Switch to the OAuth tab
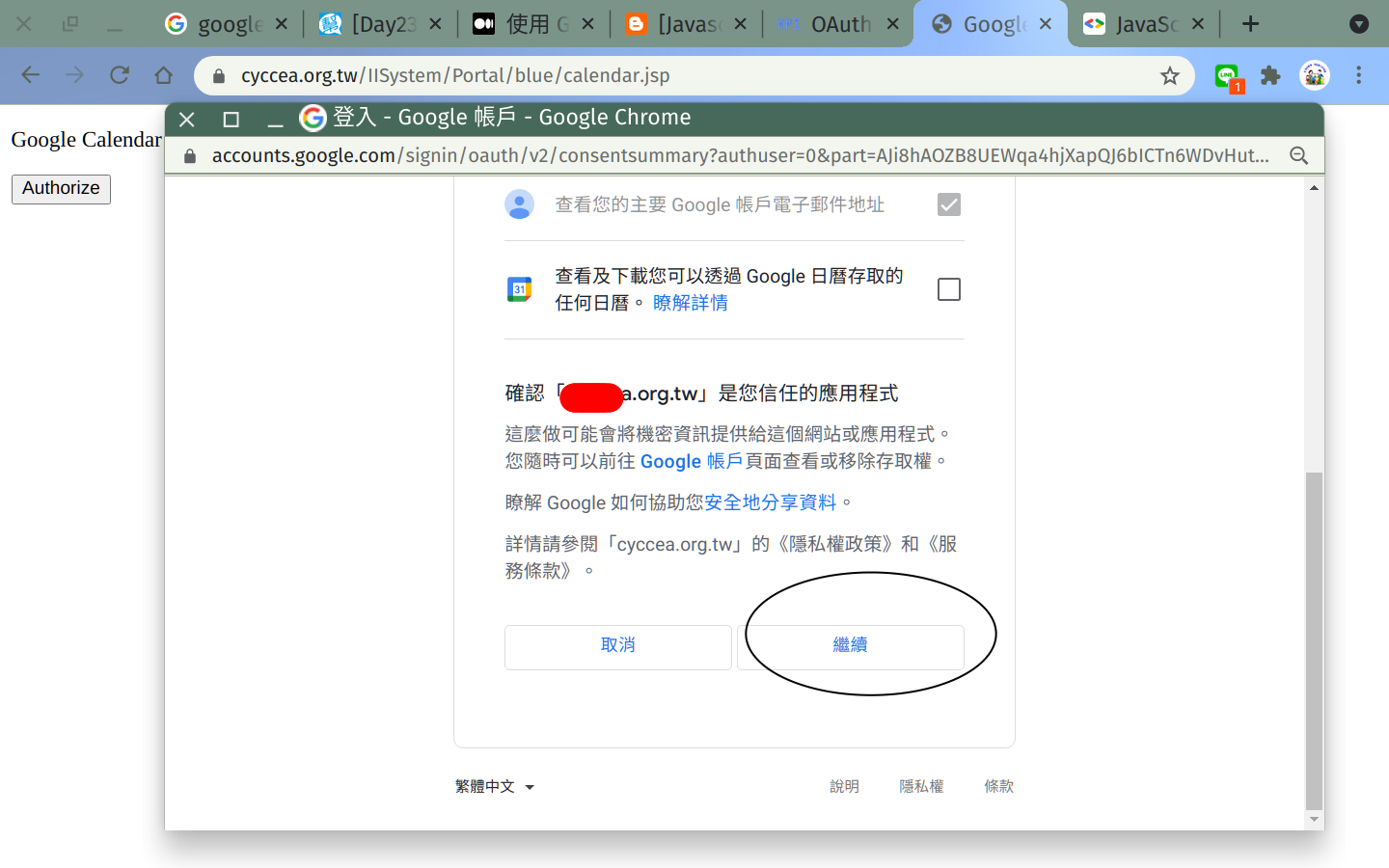1389x868 pixels. point(837,24)
